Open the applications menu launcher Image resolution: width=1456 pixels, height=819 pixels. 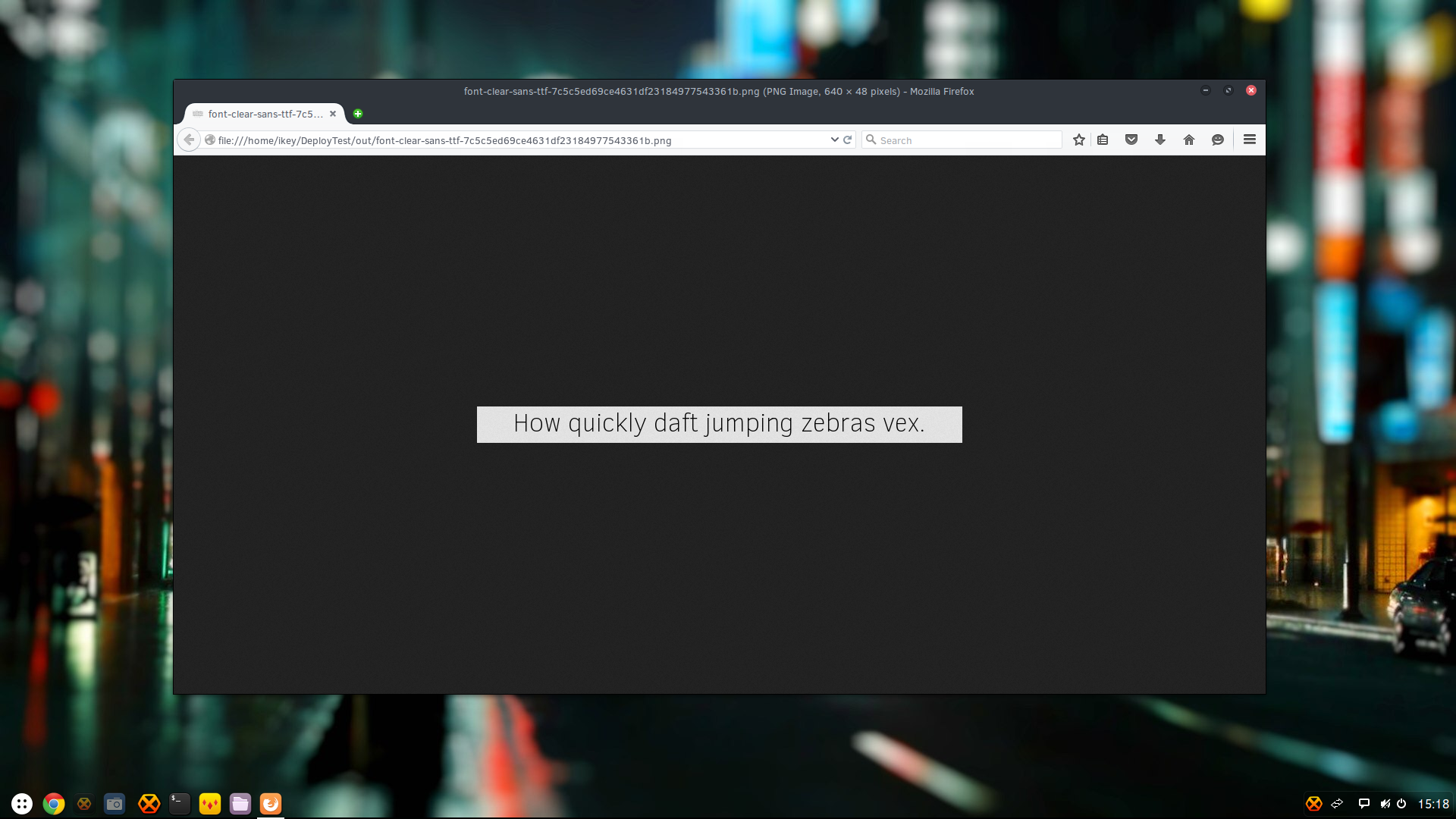point(22,804)
